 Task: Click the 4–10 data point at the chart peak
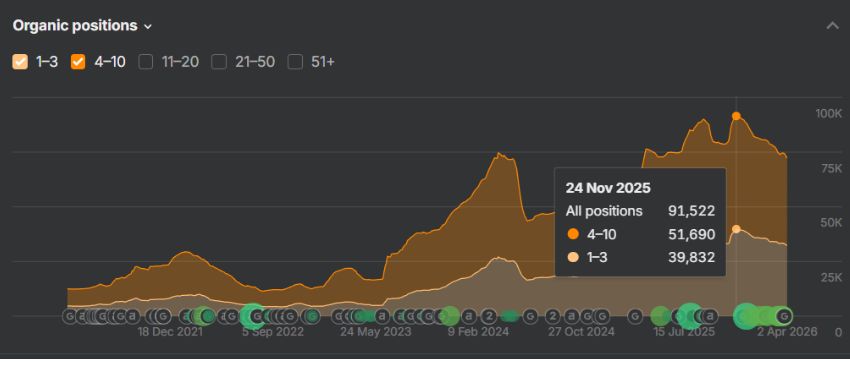coord(736,116)
